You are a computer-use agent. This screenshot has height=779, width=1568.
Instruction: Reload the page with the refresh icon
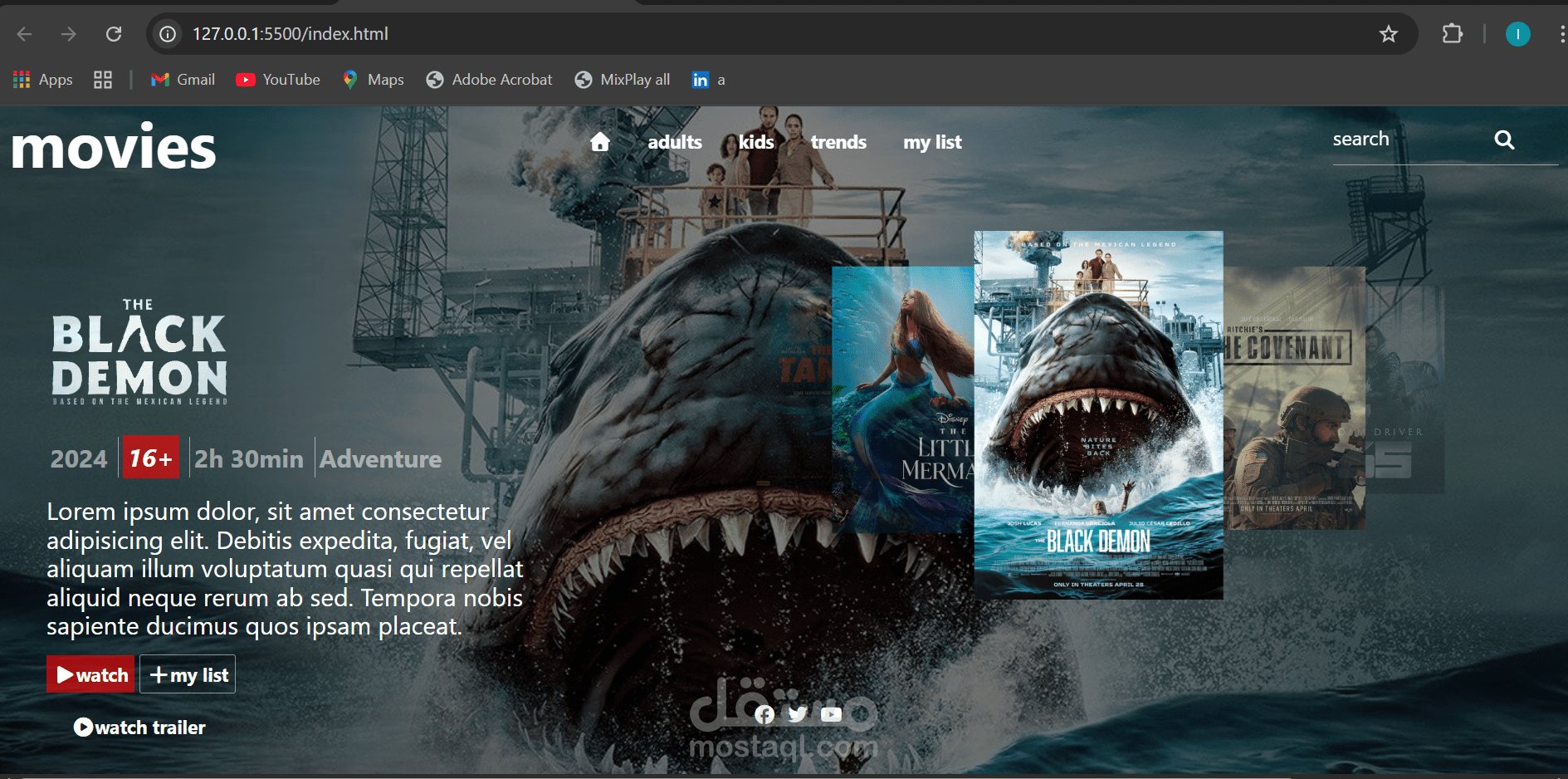114,34
